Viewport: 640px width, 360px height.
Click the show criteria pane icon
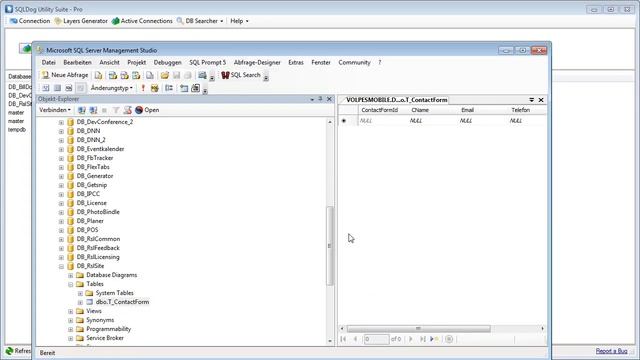58,88
